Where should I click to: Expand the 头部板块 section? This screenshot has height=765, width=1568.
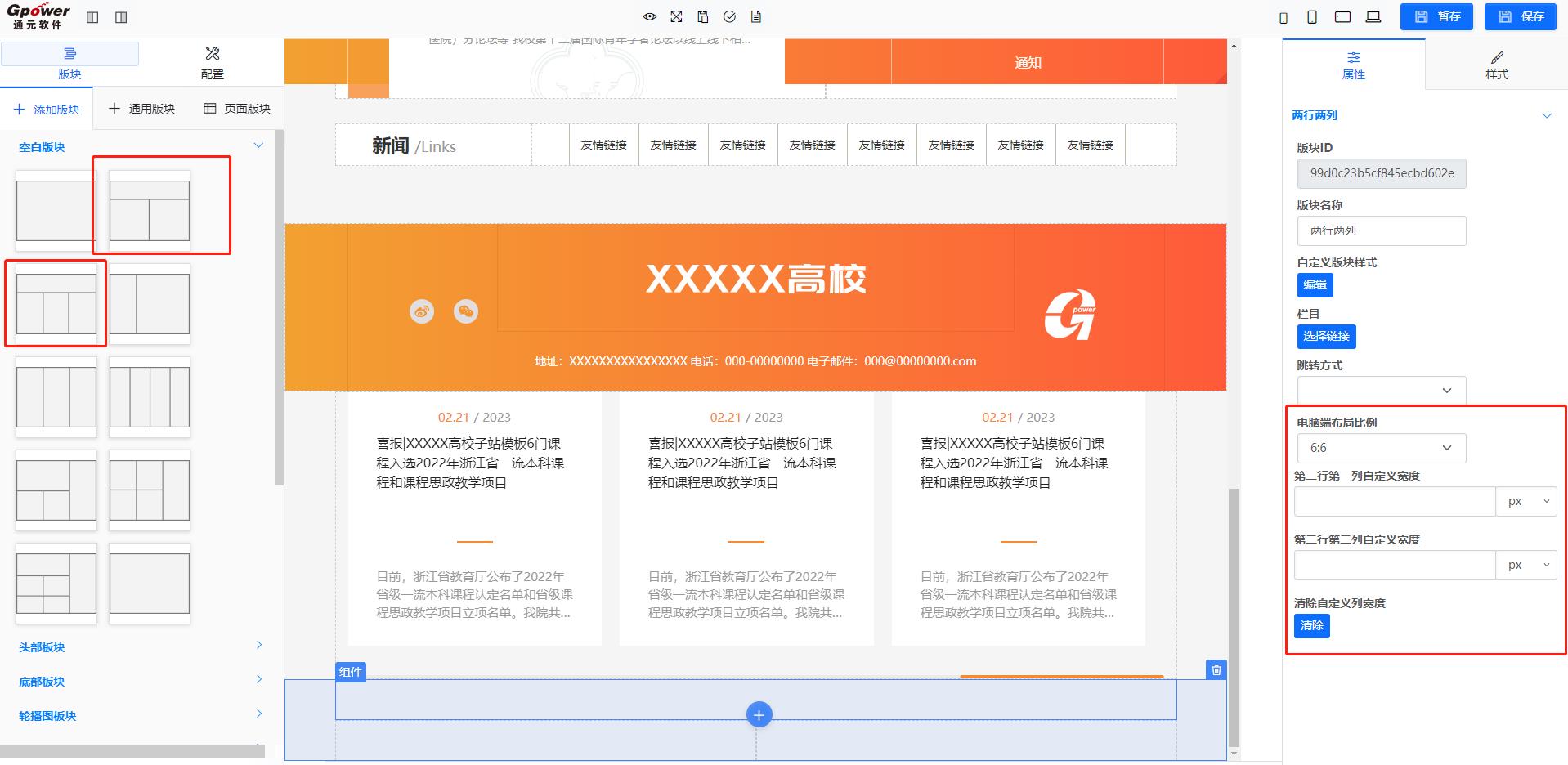pos(141,646)
